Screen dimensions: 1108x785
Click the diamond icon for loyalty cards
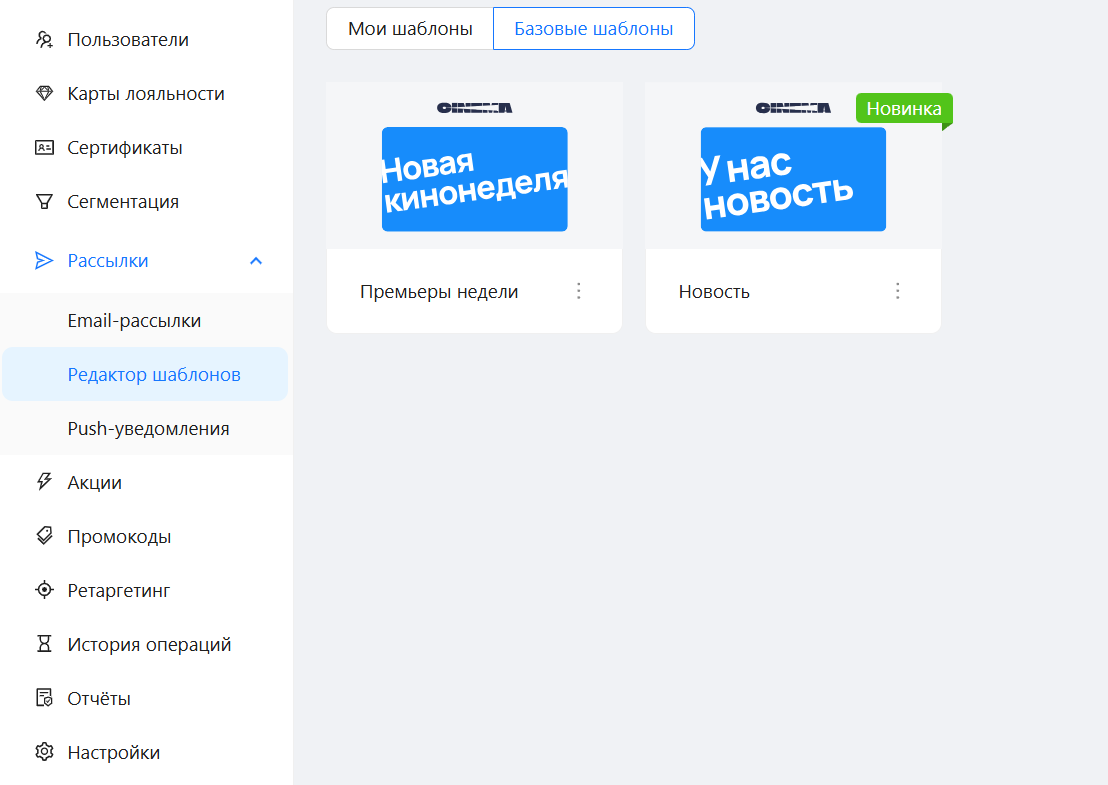click(x=44, y=94)
